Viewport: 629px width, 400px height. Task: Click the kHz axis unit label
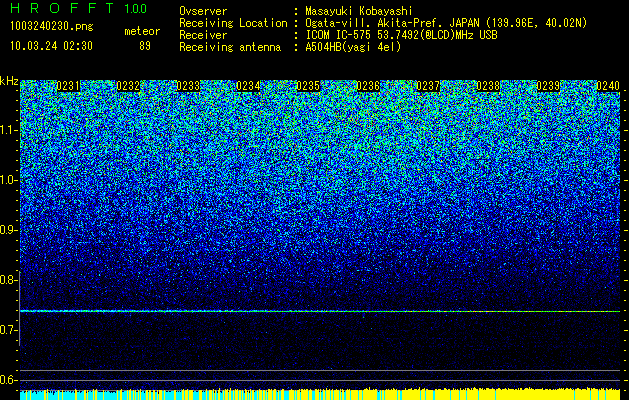point(9,81)
